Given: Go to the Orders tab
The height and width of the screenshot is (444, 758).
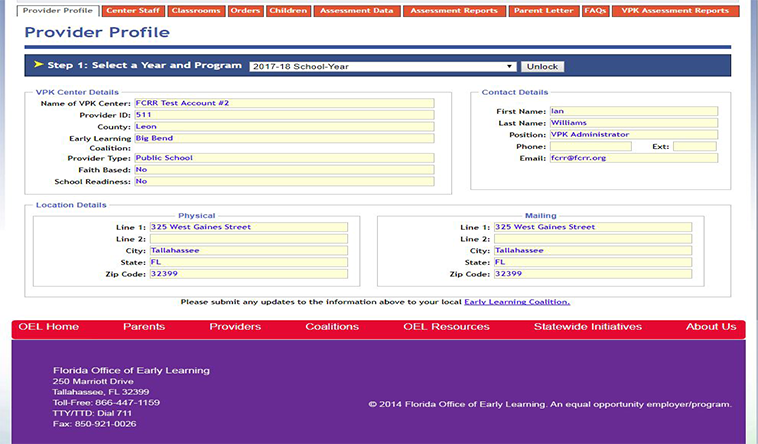Looking at the screenshot, I should coord(246,11).
